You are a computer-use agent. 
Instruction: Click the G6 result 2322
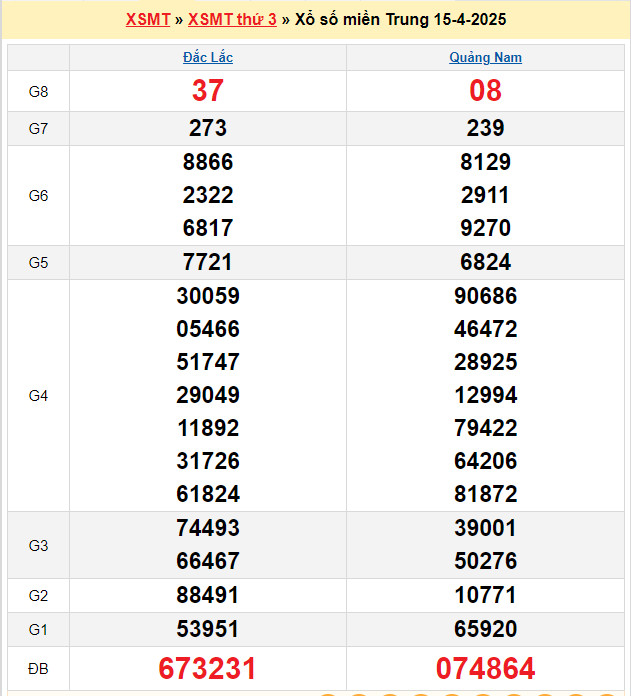point(208,195)
